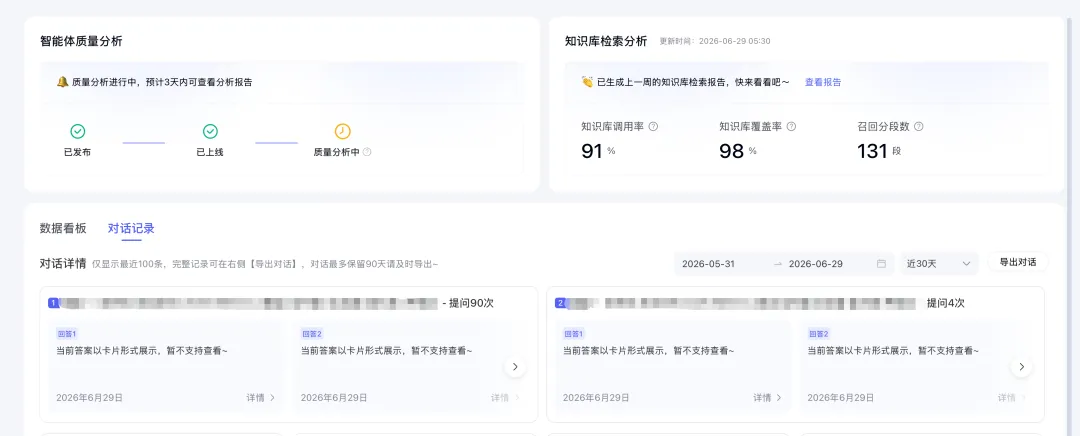Click the bell icon in quality notice
This screenshot has height=436, width=1080.
(62, 82)
